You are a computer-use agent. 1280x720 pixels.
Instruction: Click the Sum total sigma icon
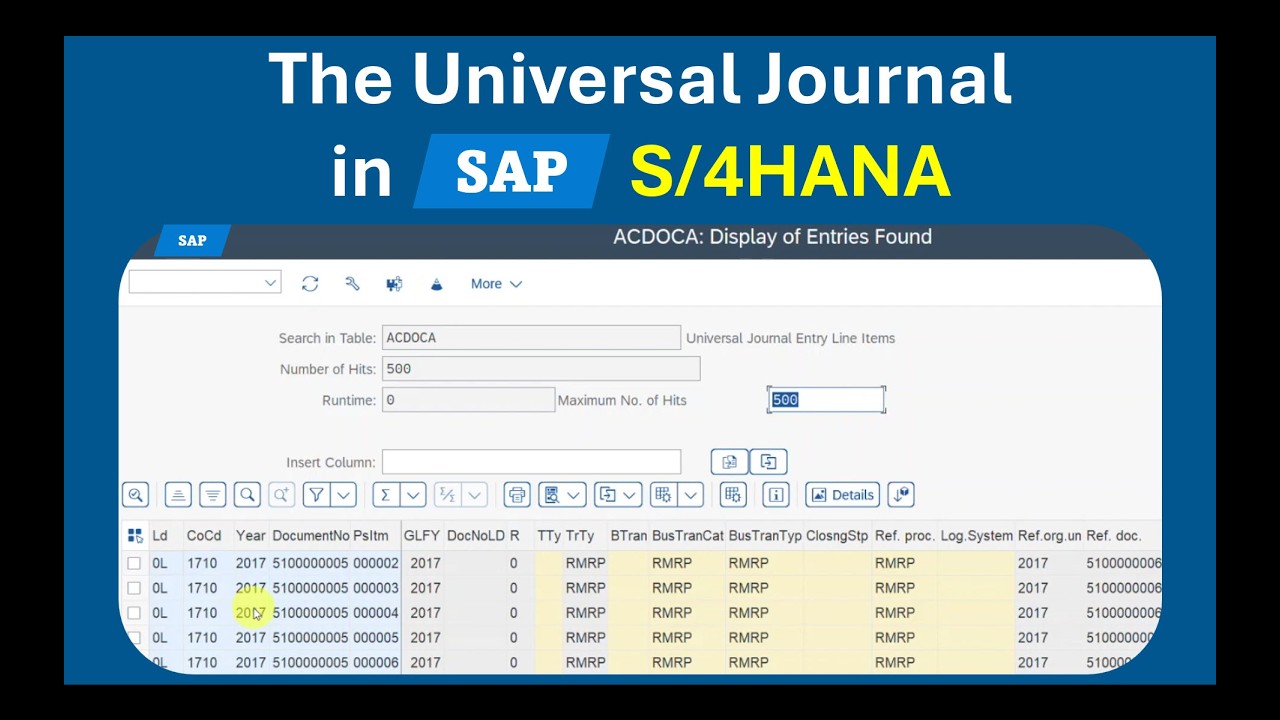(x=385, y=494)
